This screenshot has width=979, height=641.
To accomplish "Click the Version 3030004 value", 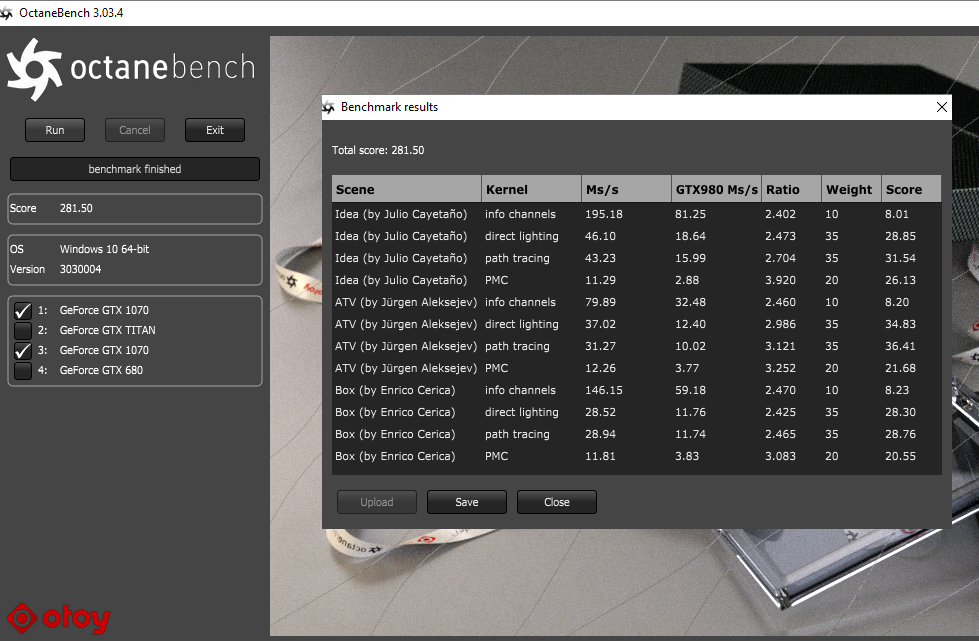I will (x=81, y=269).
